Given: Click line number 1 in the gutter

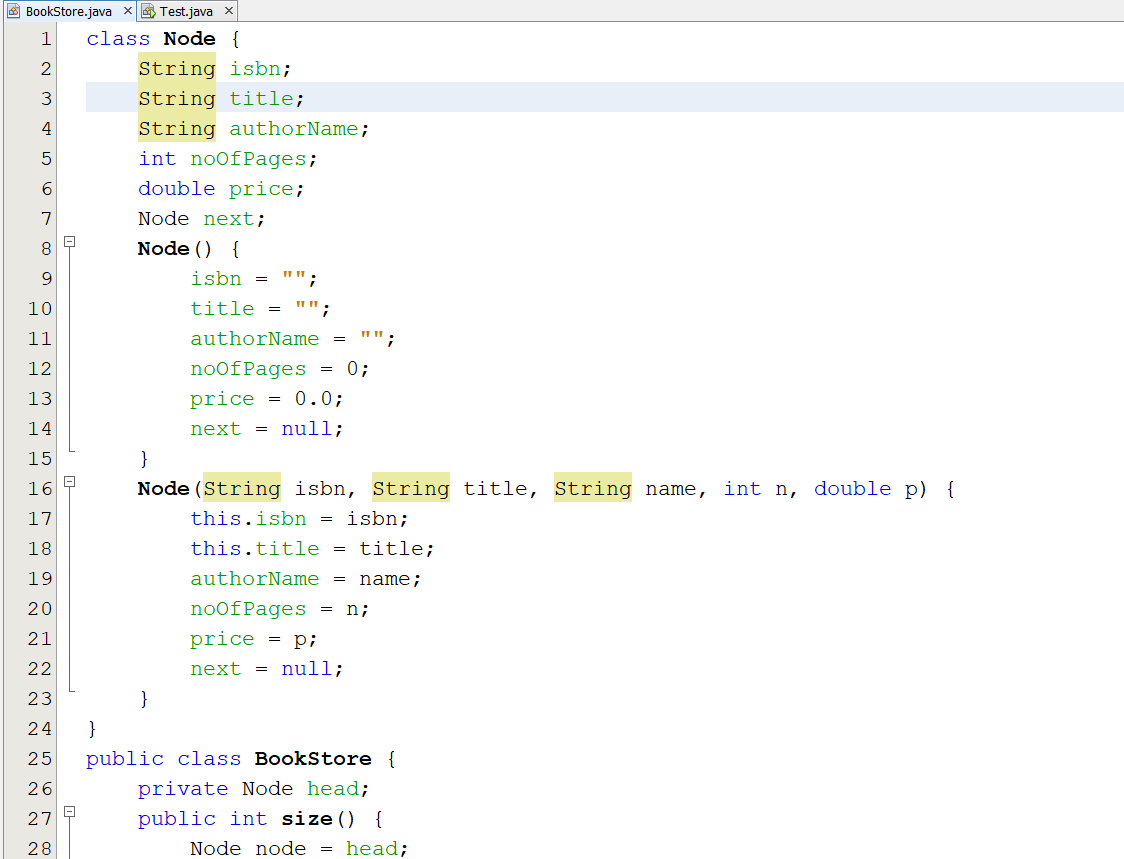Looking at the screenshot, I should click(45, 38).
